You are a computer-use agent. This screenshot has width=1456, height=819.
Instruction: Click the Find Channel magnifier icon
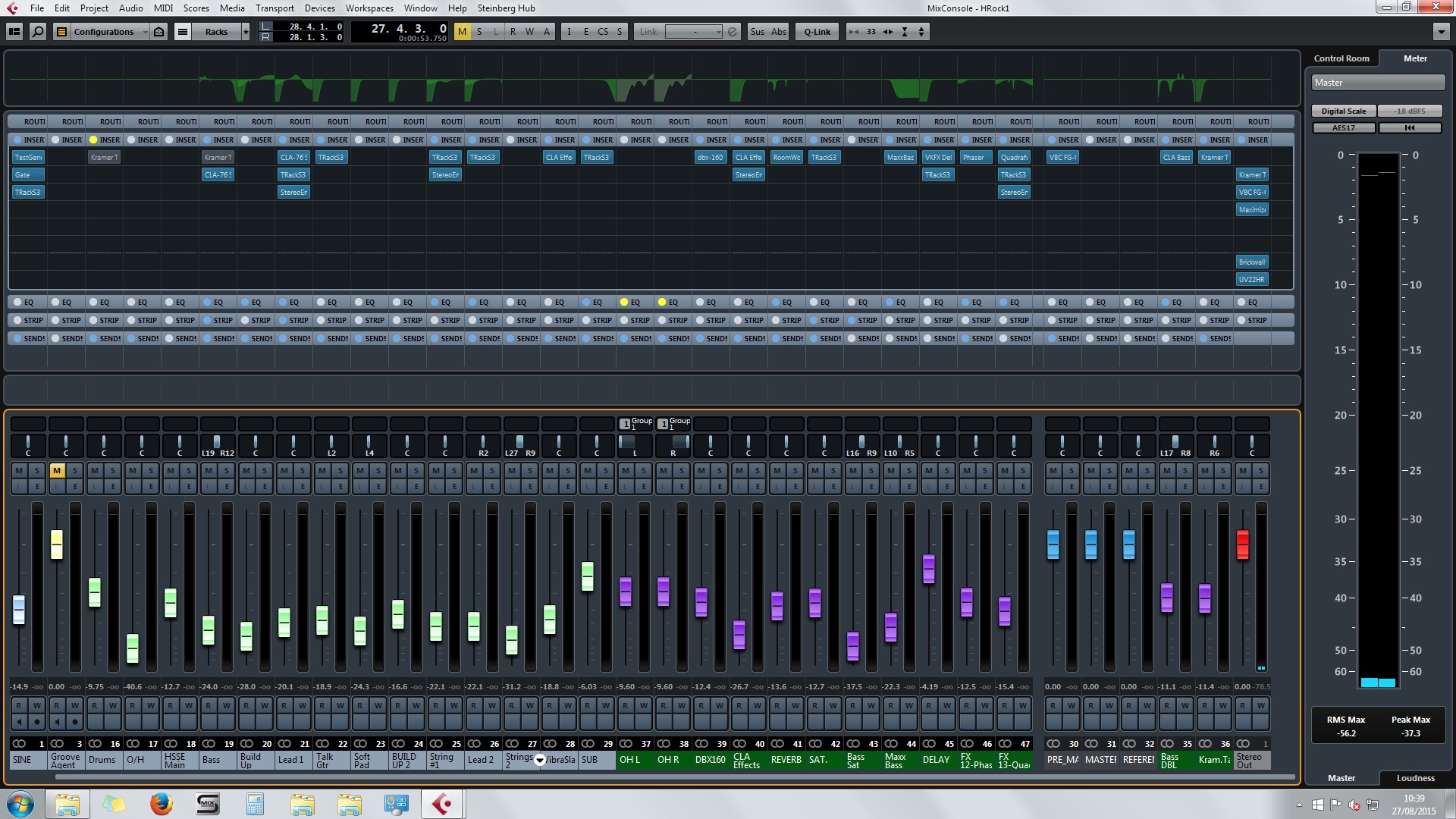click(x=38, y=31)
